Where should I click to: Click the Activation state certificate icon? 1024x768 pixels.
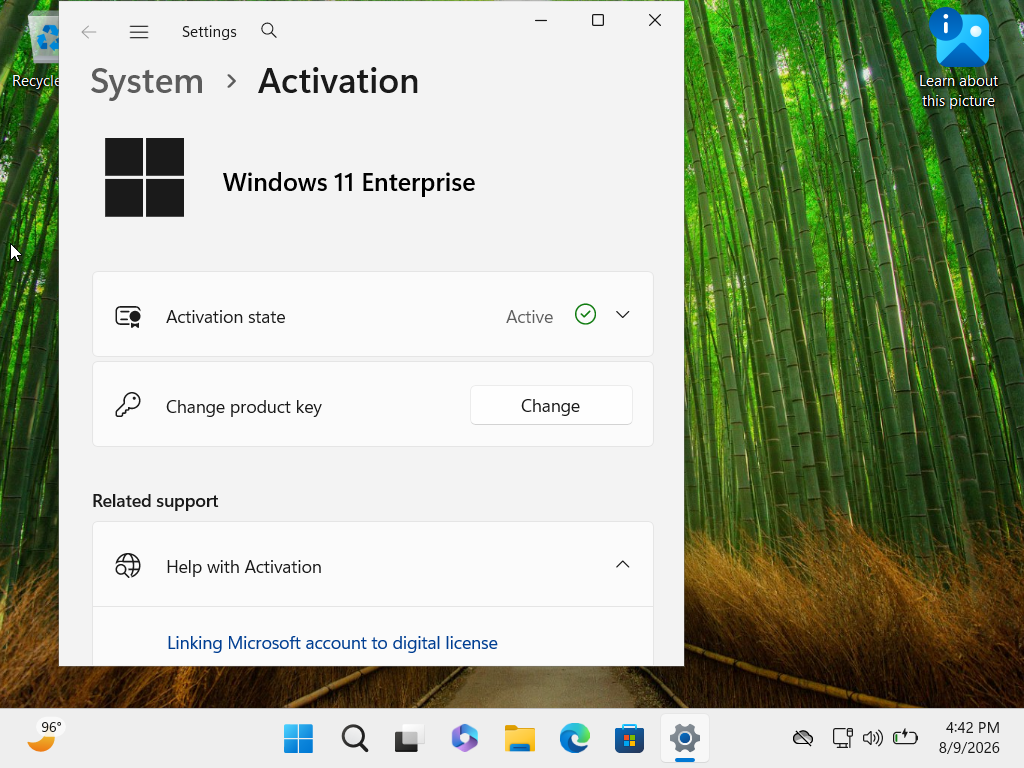tap(128, 317)
